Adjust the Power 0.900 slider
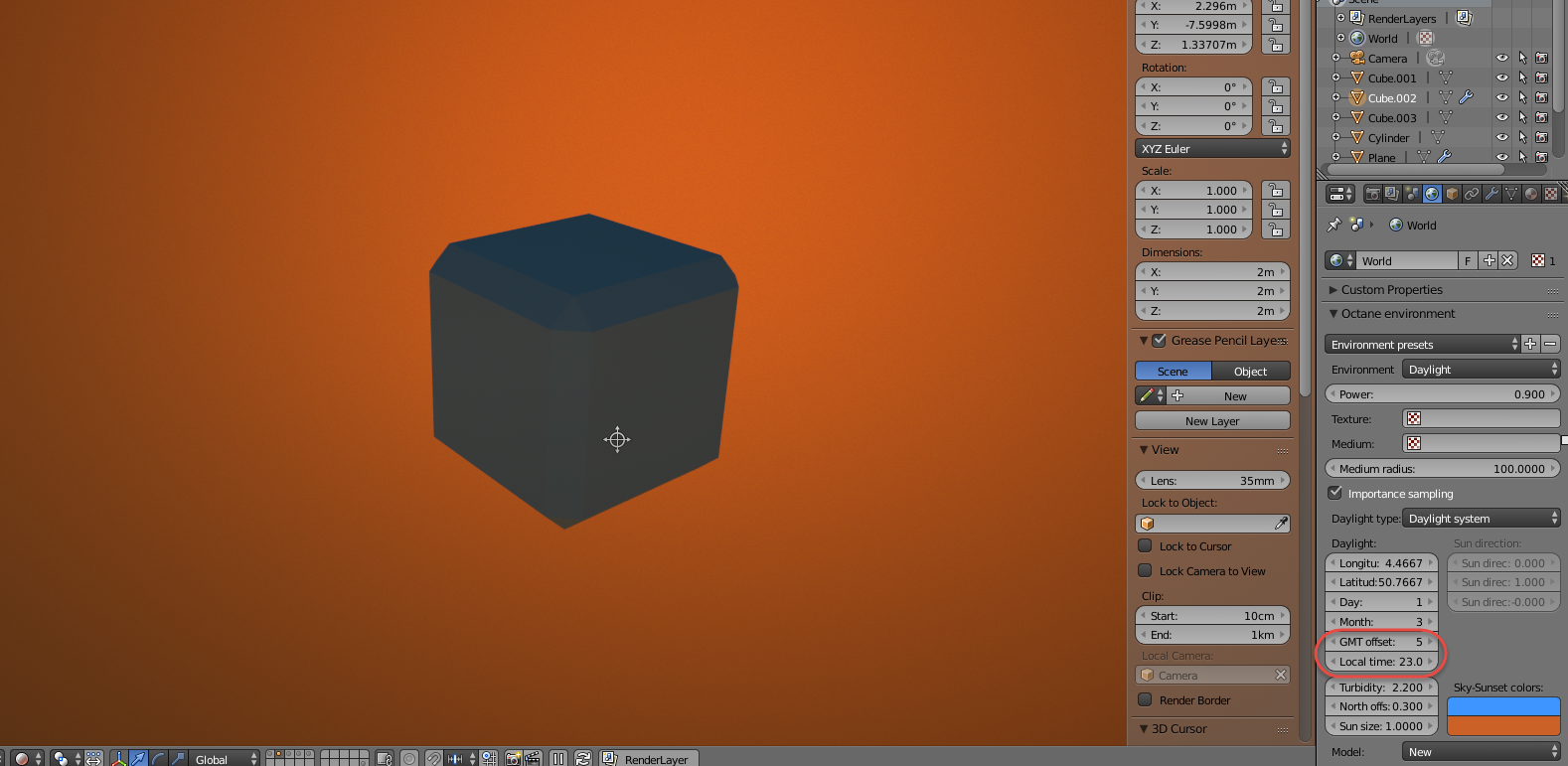 [1442, 393]
